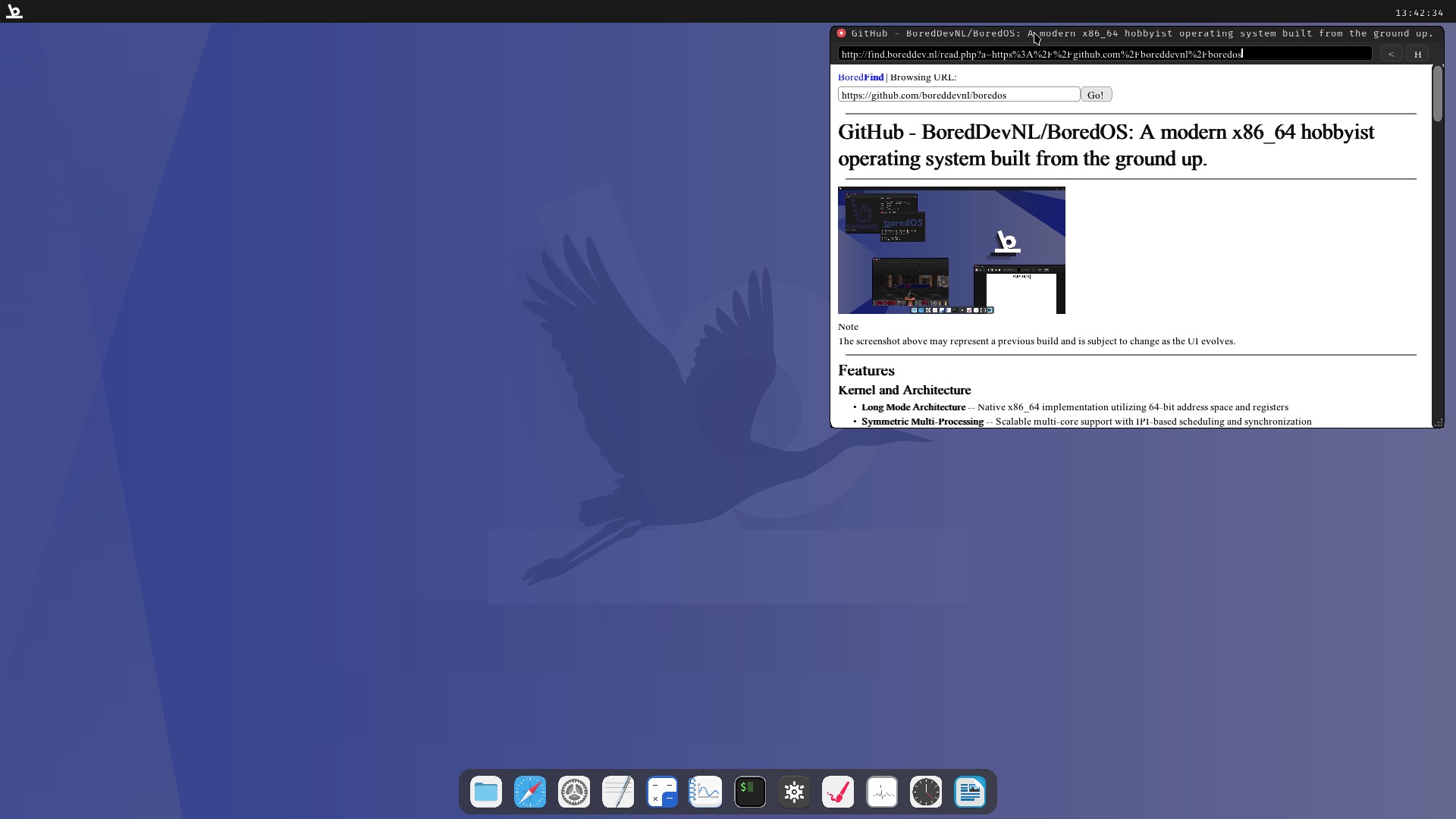Open the Files folder icon in dock
The width and height of the screenshot is (1456, 819).
tap(486, 792)
